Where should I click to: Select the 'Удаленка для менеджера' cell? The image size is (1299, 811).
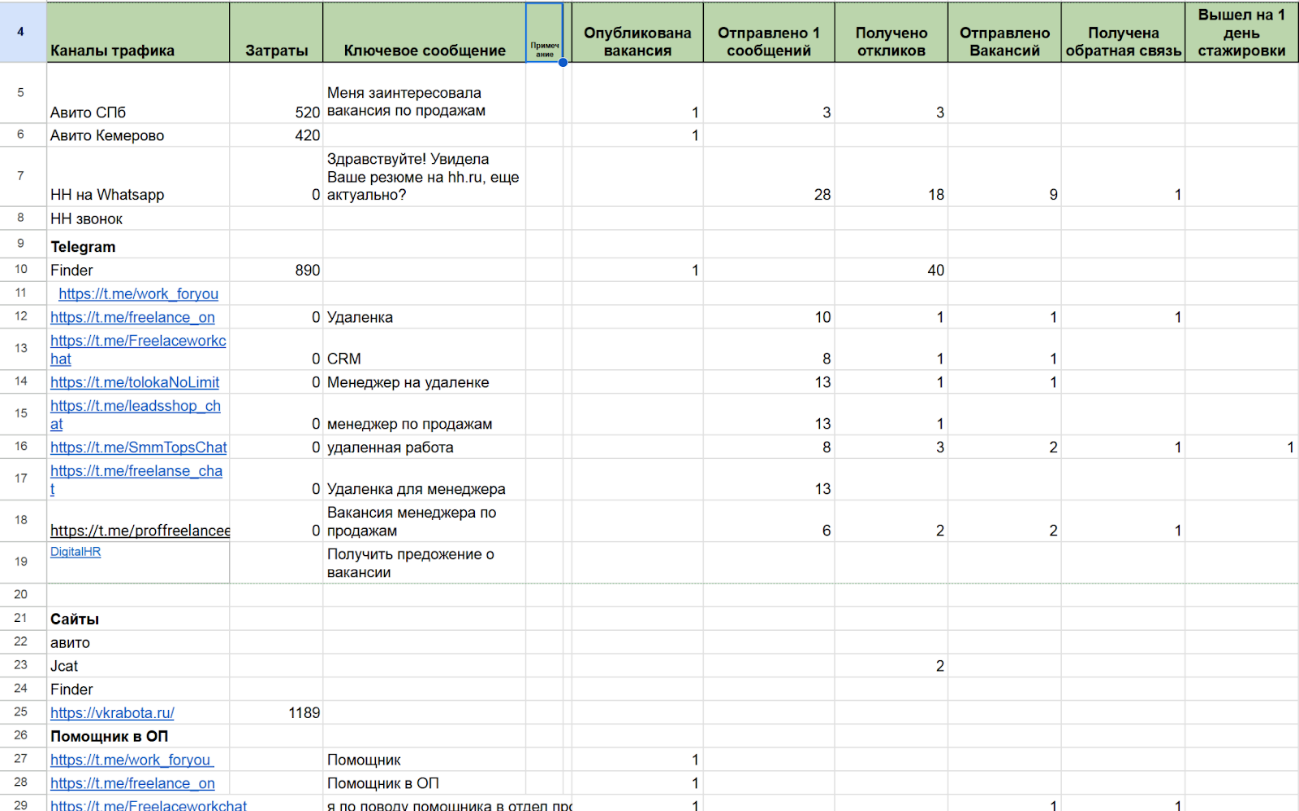point(424,480)
